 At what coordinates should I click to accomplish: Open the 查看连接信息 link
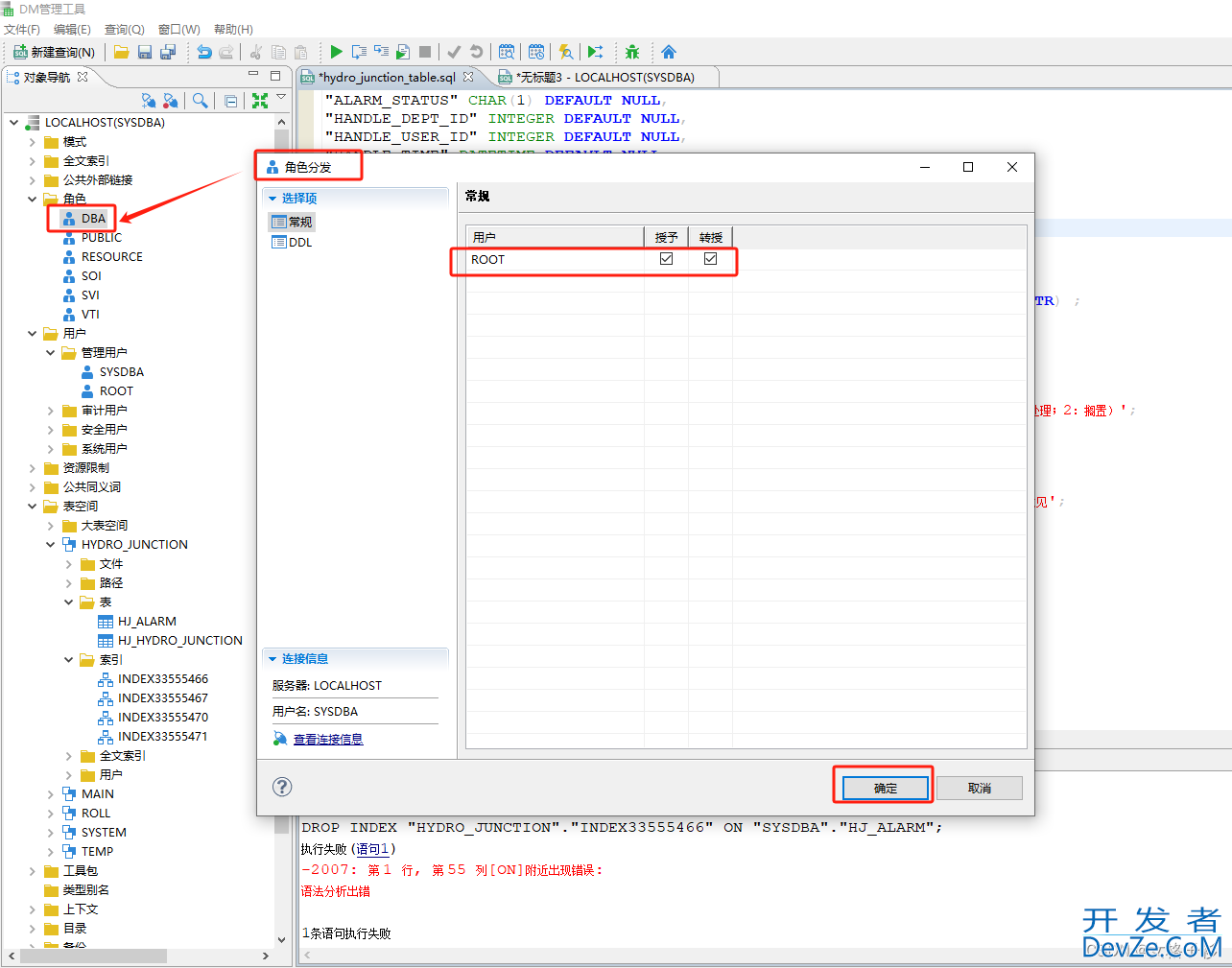coord(328,739)
